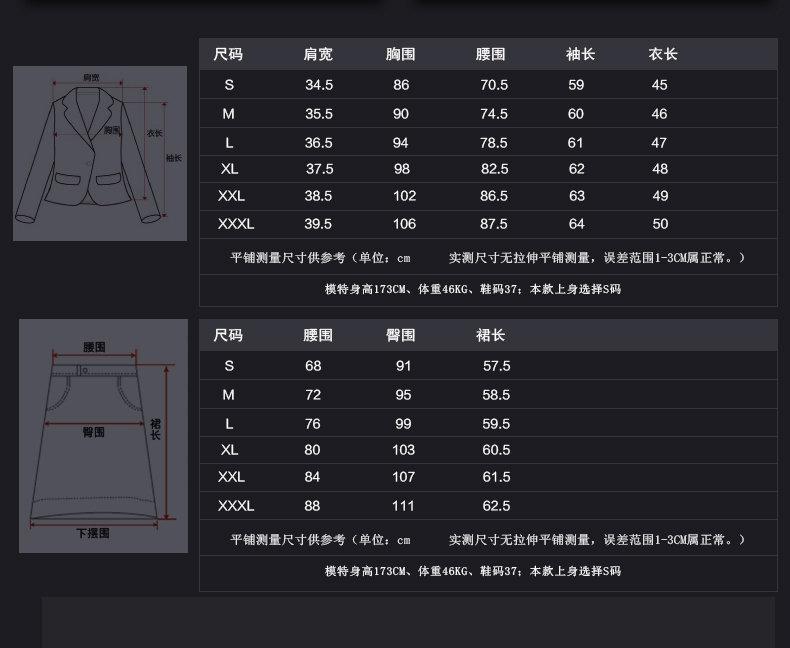Click chest value 102
Screen dimensions: 790x648
click(405, 196)
